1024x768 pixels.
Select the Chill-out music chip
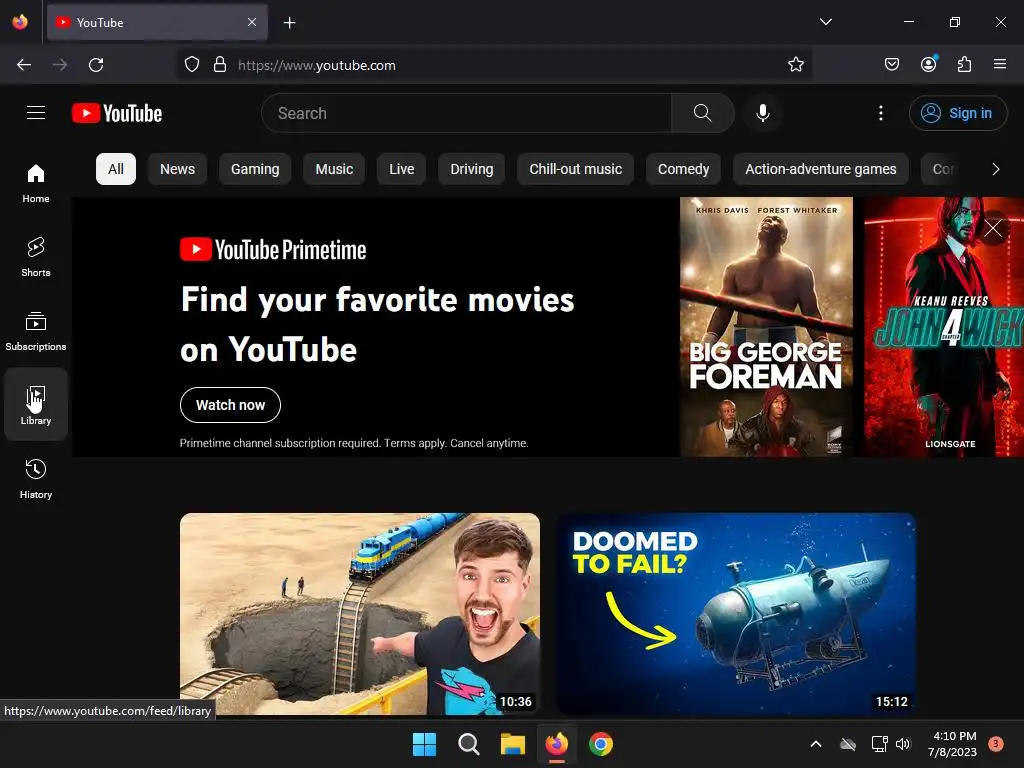tap(575, 169)
